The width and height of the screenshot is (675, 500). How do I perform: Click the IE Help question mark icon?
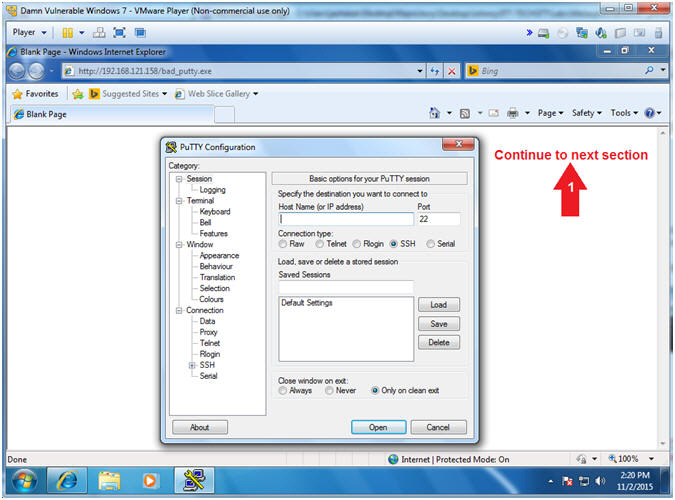click(649, 113)
